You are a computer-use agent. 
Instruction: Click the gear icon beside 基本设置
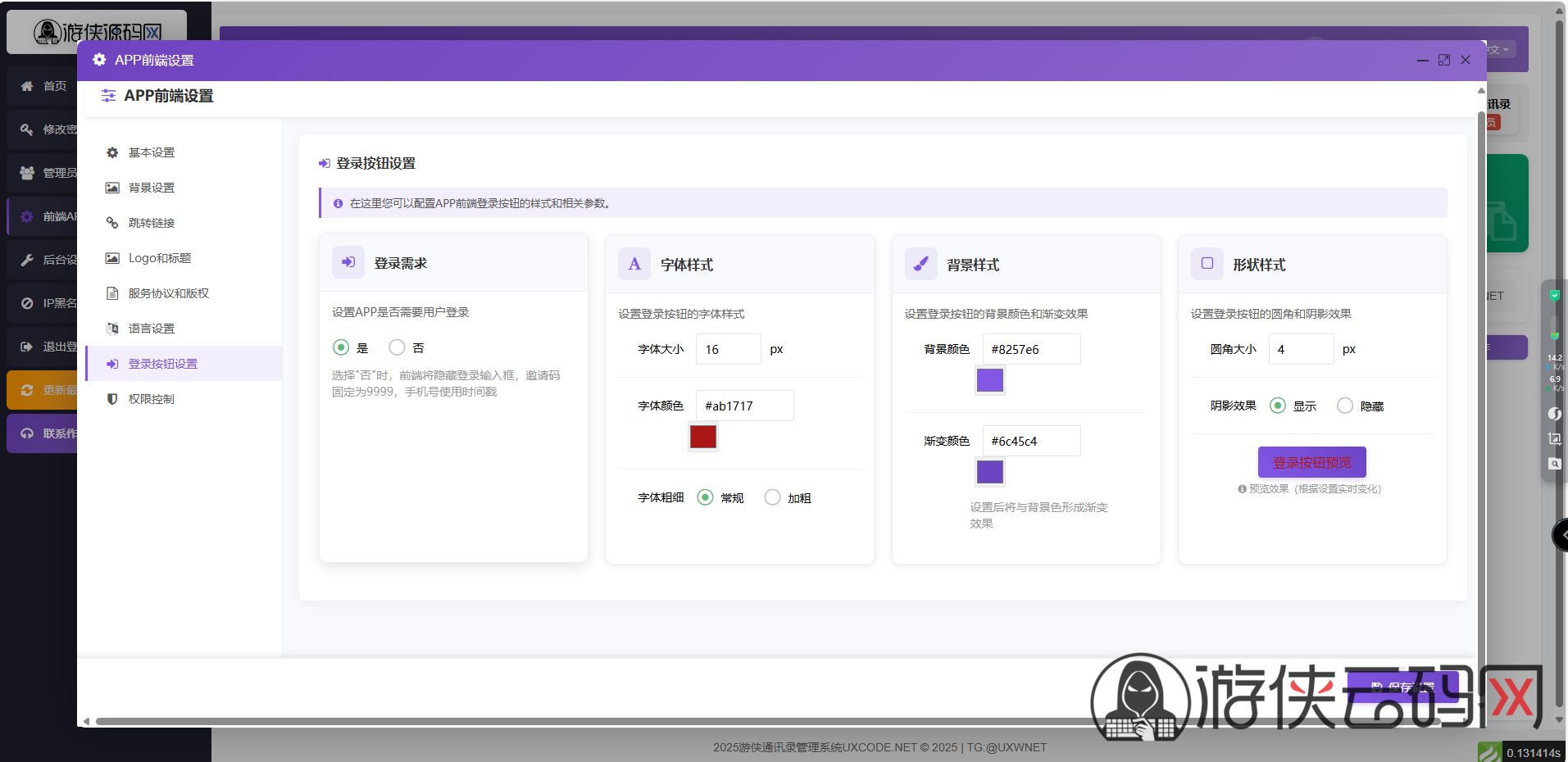tap(112, 152)
